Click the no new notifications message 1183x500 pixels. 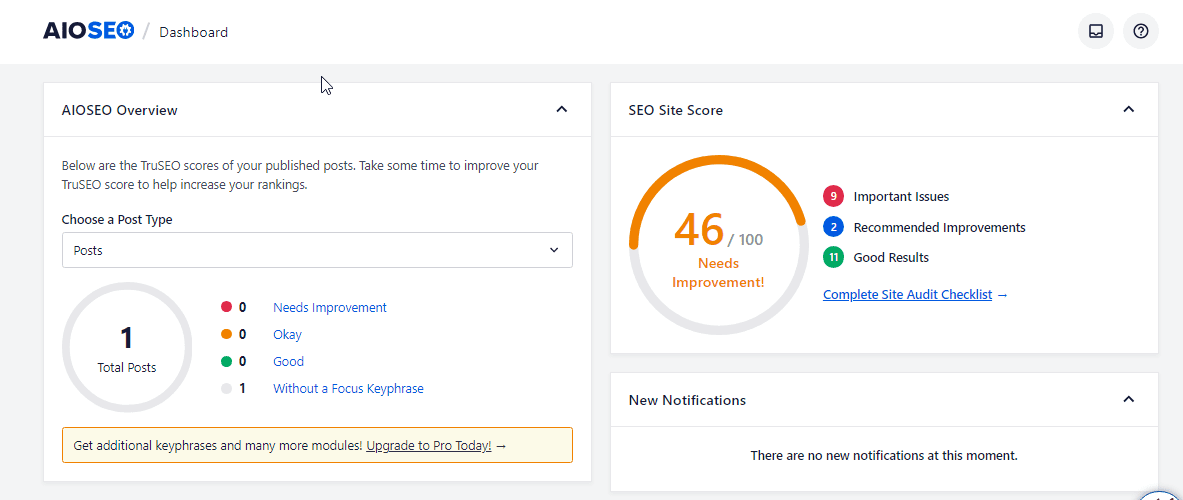click(x=884, y=456)
